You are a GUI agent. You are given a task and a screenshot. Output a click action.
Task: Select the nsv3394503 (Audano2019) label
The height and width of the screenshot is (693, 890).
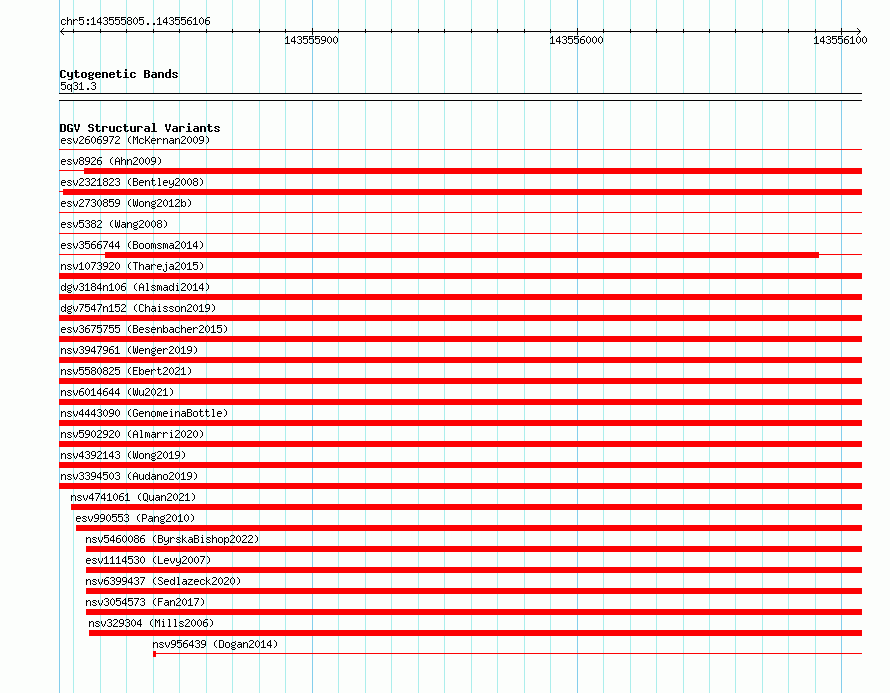coord(129,476)
